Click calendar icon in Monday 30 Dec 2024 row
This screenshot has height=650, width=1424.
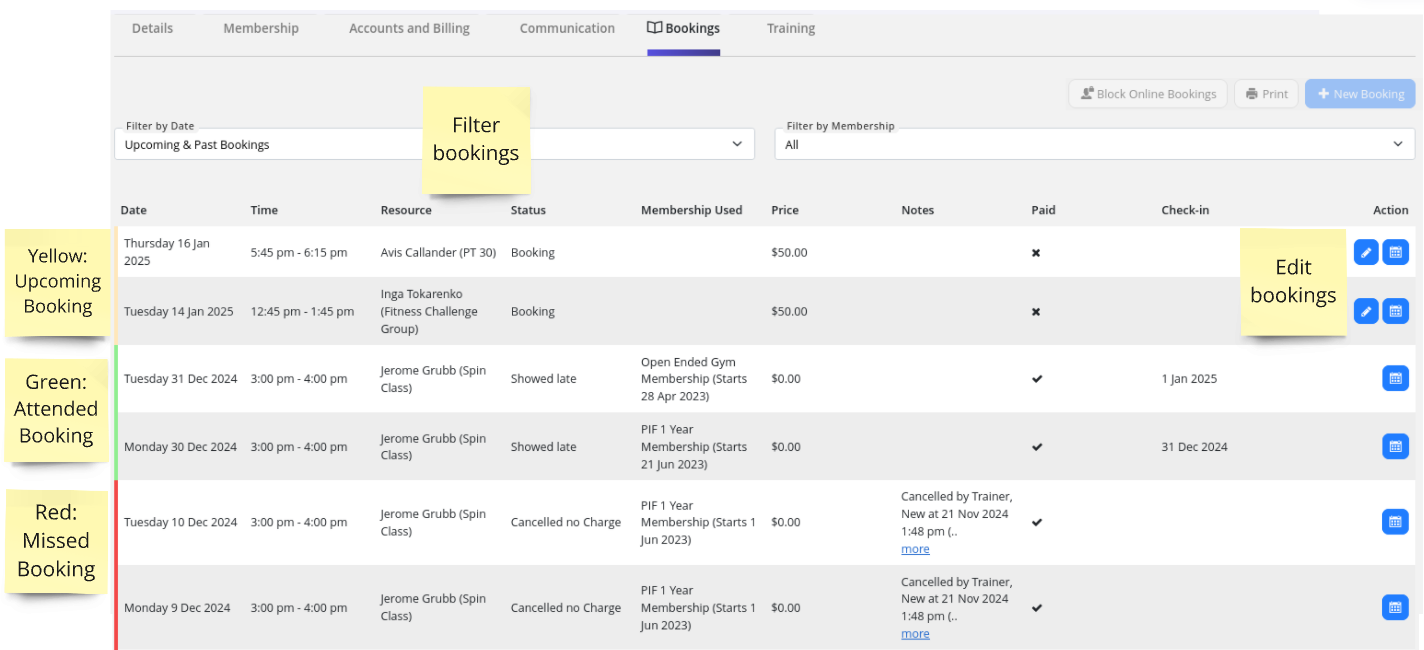(x=1396, y=446)
